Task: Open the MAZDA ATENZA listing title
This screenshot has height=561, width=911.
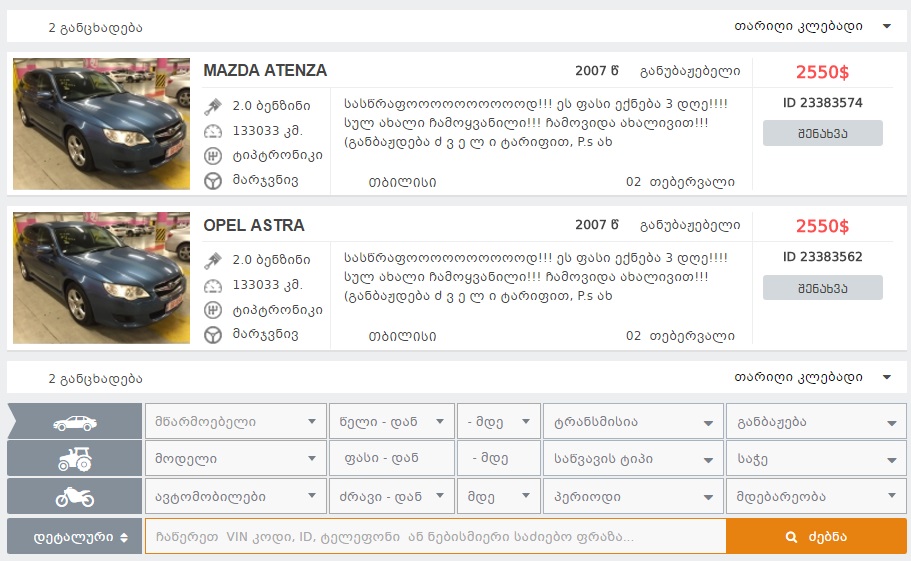Action: (265, 70)
